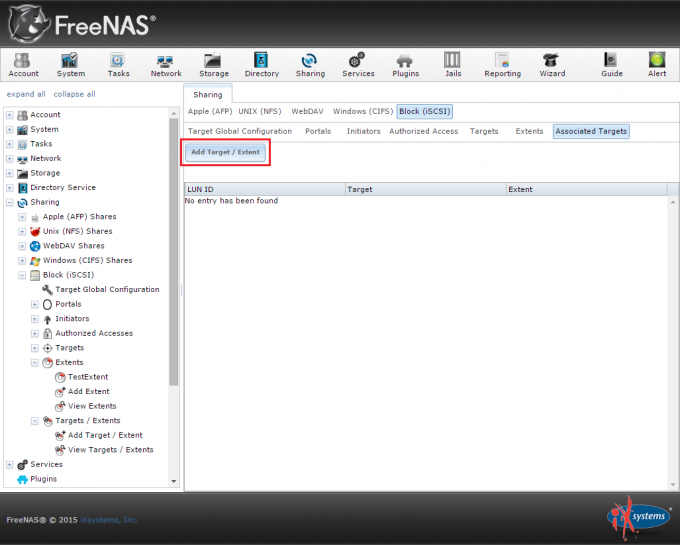
Task: Open the Guide toolbar icon
Action: [611, 65]
